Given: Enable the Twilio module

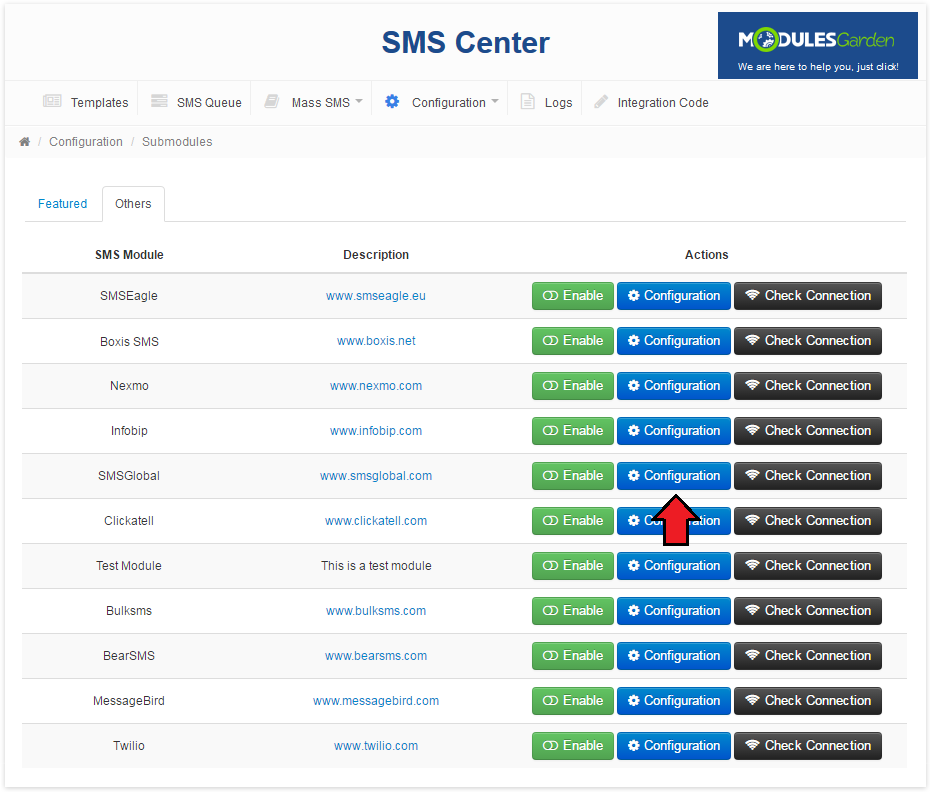Looking at the screenshot, I should (x=573, y=746).
